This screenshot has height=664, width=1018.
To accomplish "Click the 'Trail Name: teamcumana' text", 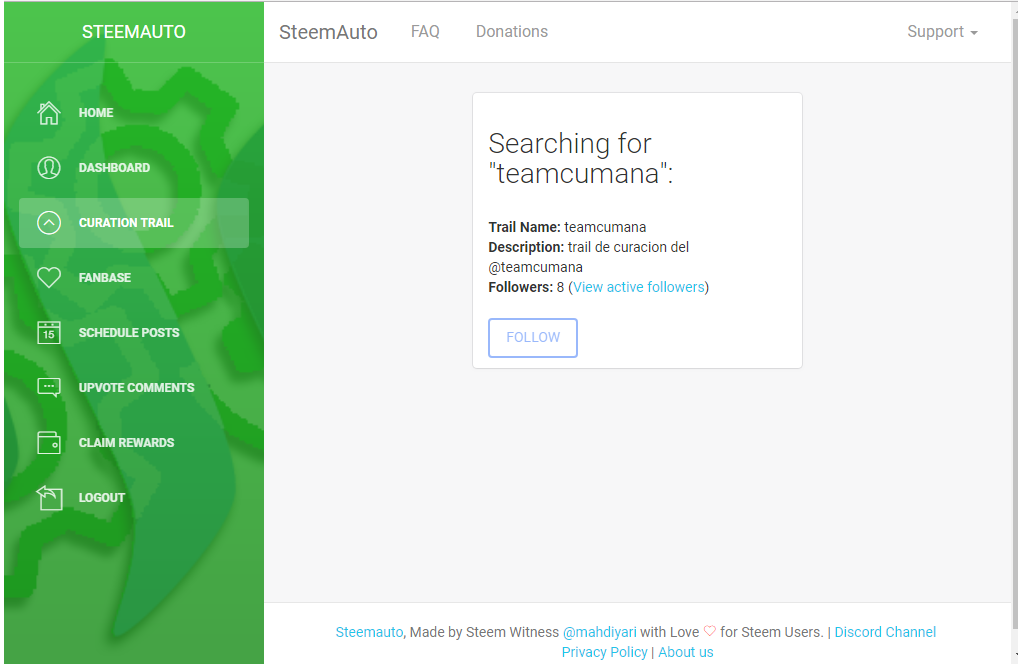I will coord(567,227).
